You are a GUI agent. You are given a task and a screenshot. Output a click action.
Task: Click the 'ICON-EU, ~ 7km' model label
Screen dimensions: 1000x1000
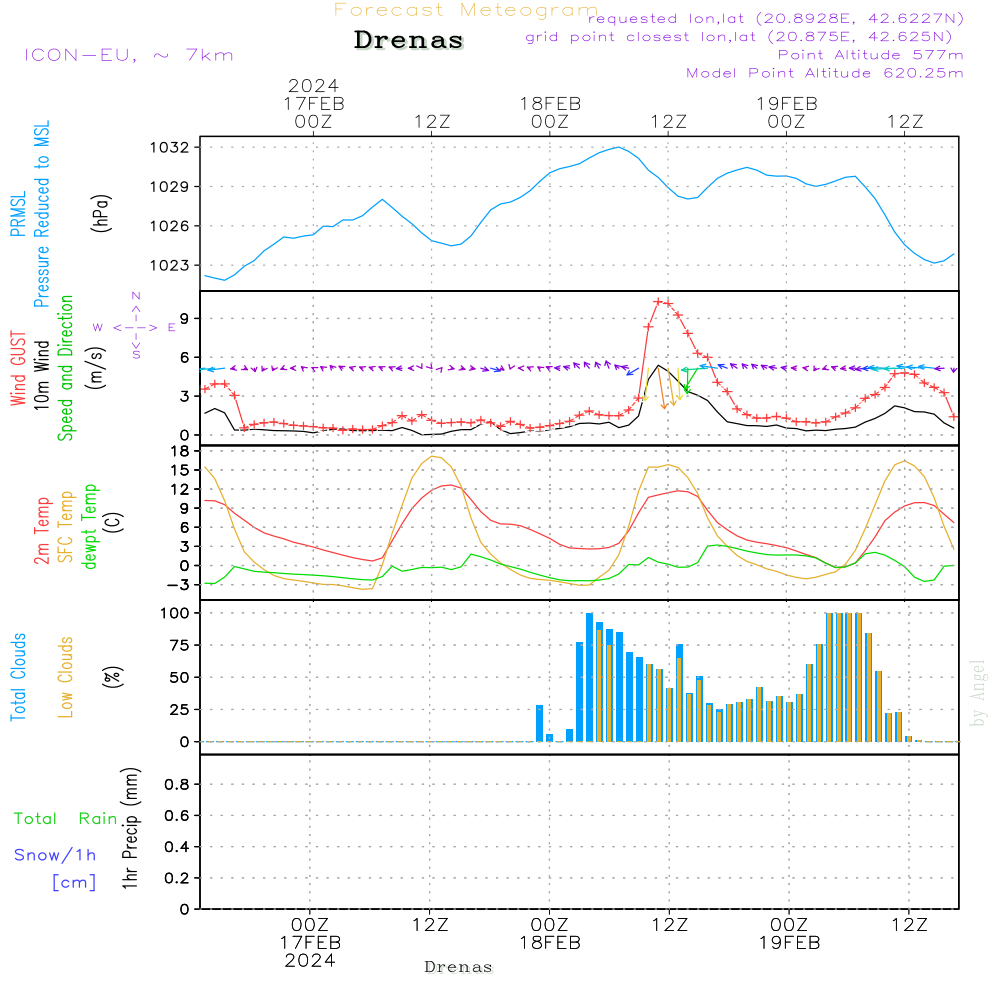click(129, 55)
